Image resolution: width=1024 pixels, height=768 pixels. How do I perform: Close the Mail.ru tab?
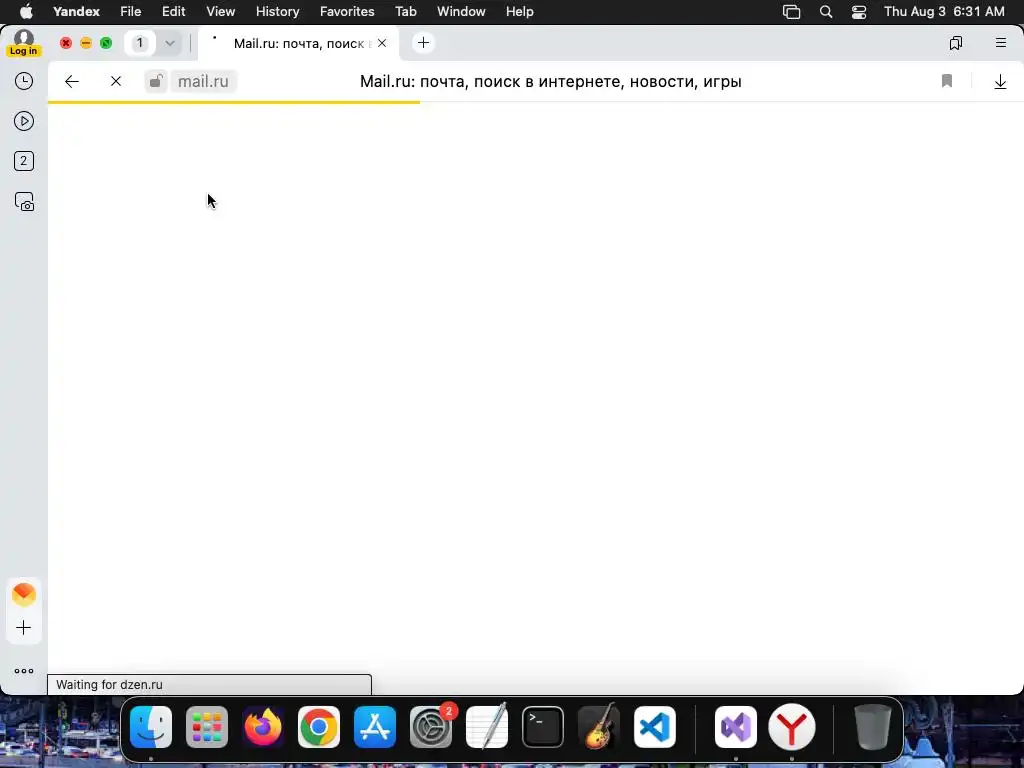pos(382,43)
